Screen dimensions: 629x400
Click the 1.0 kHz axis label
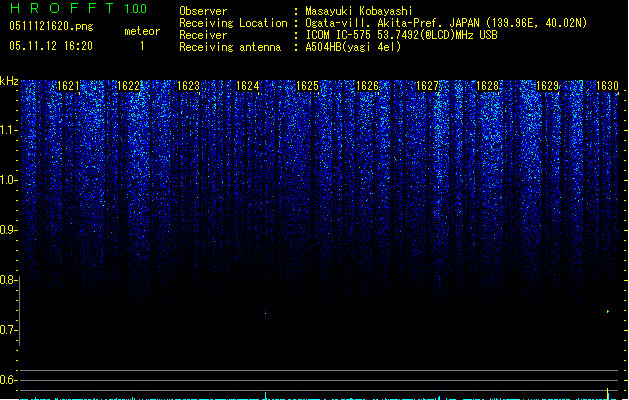coord(8,180)
